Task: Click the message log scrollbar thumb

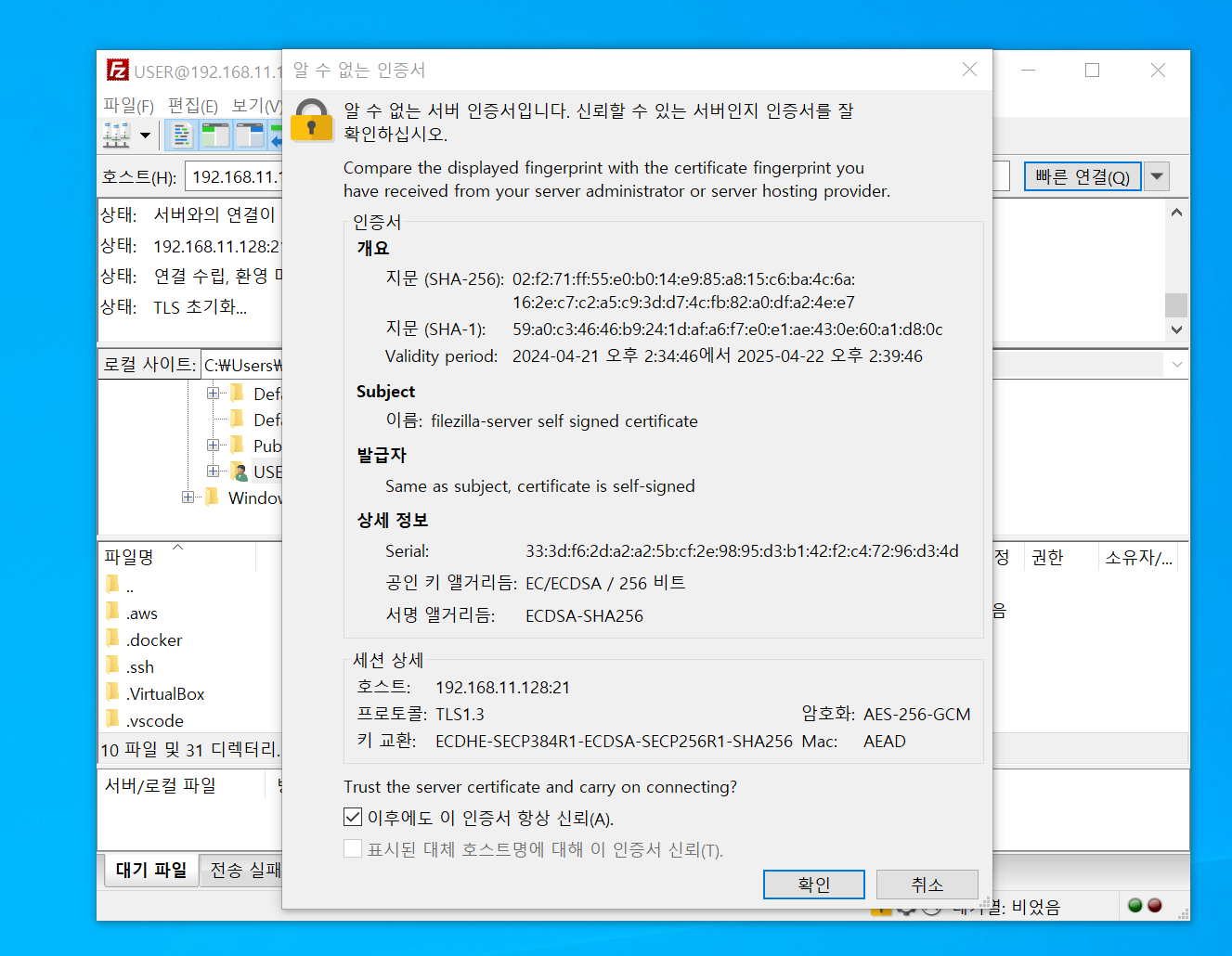Action: click(x=1176, y=304)
